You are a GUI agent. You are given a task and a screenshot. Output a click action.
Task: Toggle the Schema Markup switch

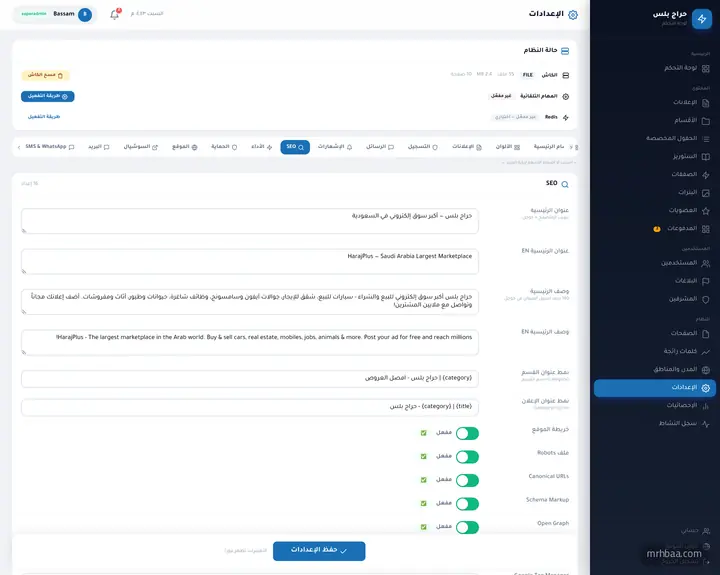(x=467, y=504)
